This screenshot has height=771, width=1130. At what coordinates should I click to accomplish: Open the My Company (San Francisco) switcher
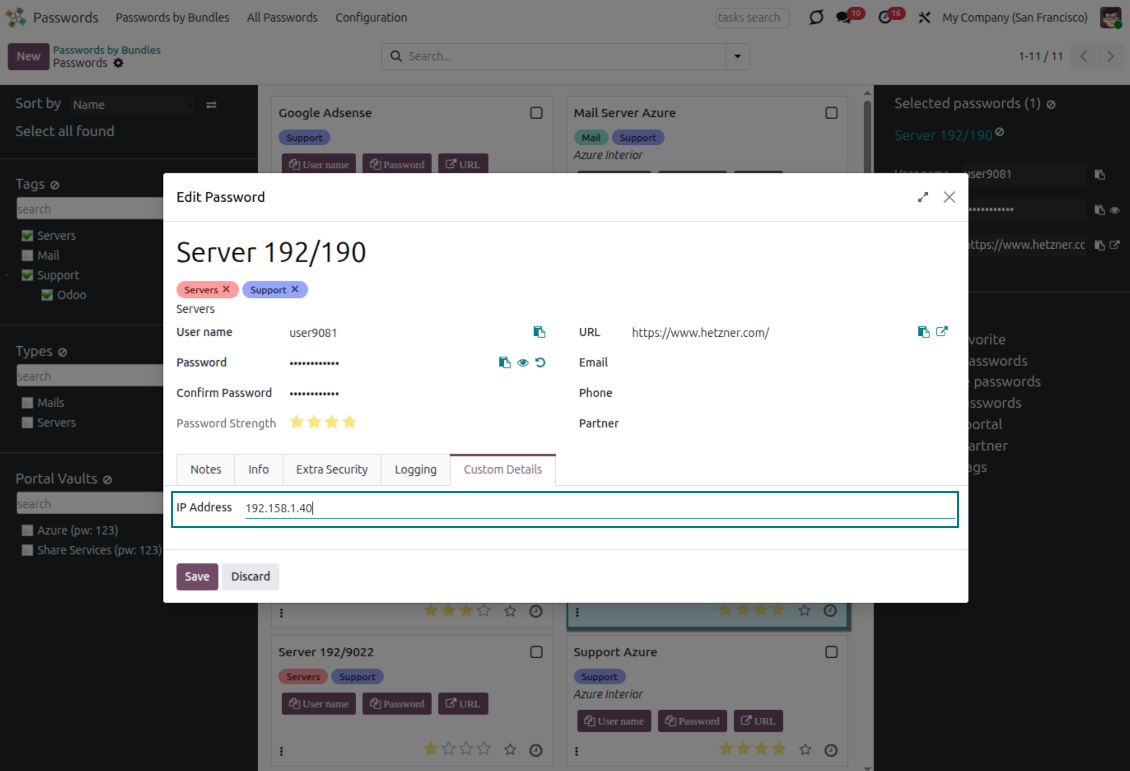coord(1014,18)
